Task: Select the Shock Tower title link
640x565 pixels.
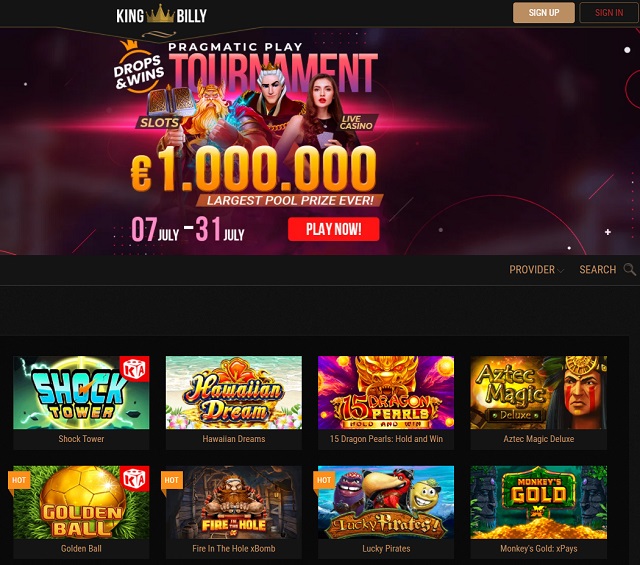Action: click(x=81, y=439)
